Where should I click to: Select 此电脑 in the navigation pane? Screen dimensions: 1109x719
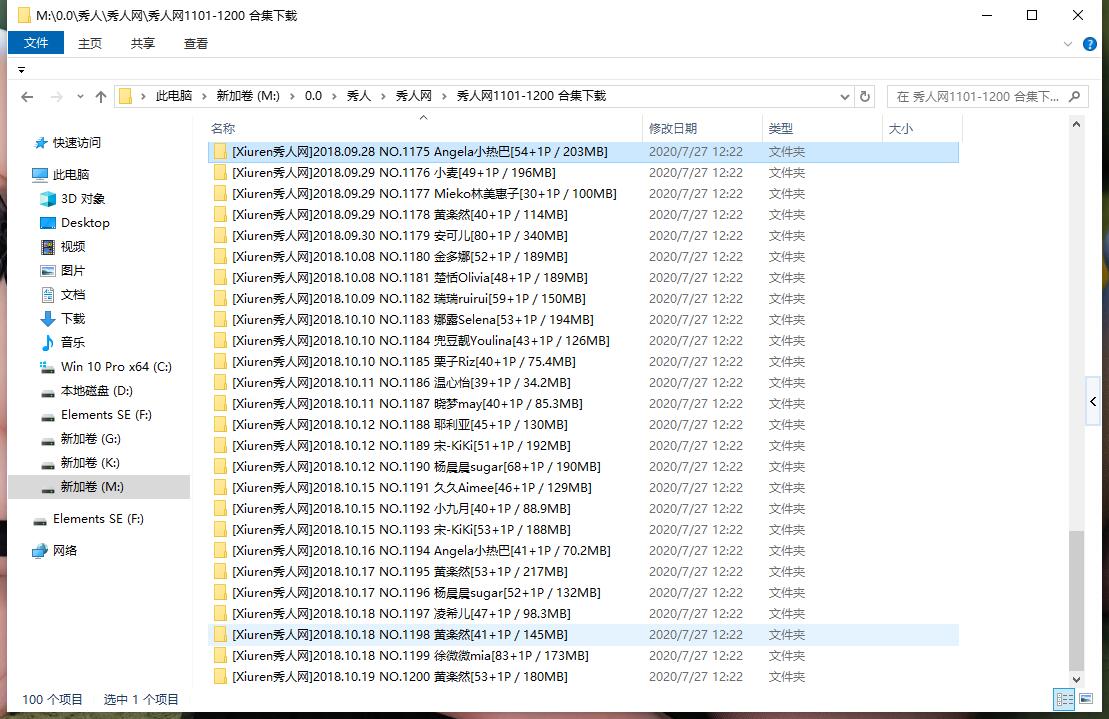61,175
